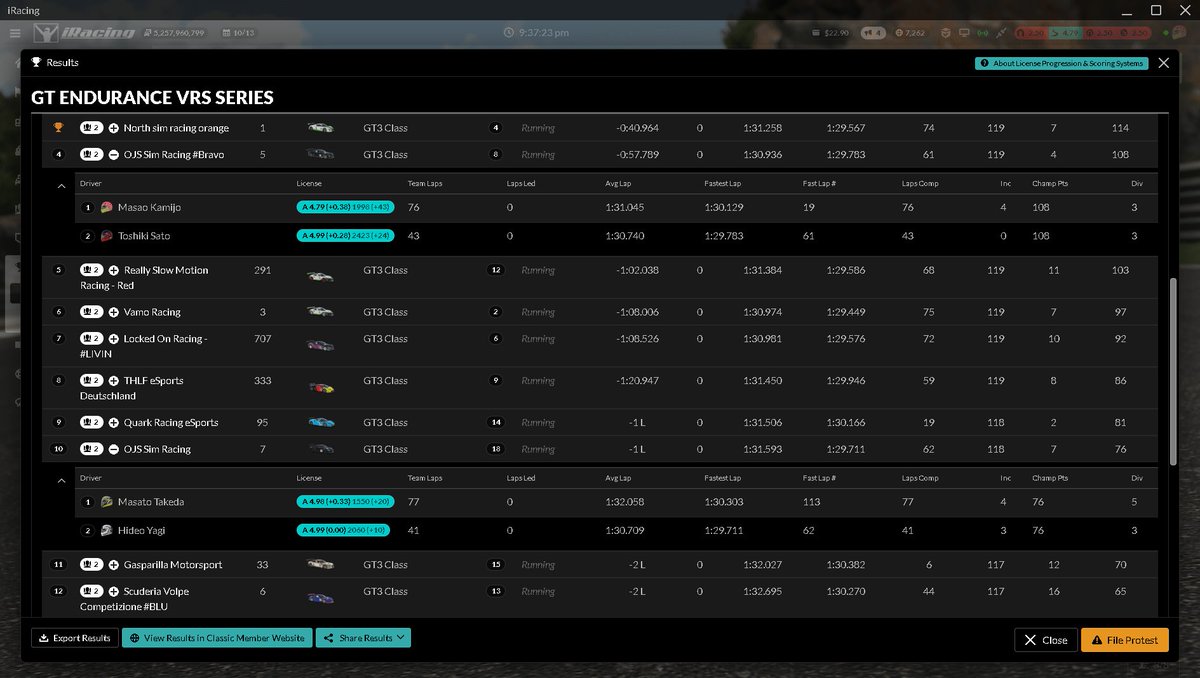Open the hamburger menu in iRacing top bar

(x=15, y=33)
